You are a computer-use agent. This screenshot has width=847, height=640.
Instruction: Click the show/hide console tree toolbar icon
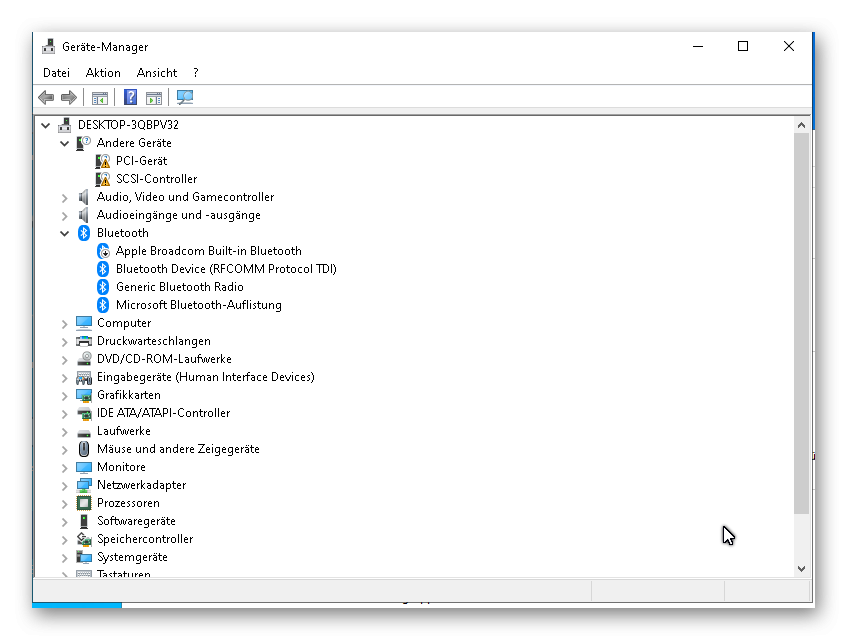(100, 97)
